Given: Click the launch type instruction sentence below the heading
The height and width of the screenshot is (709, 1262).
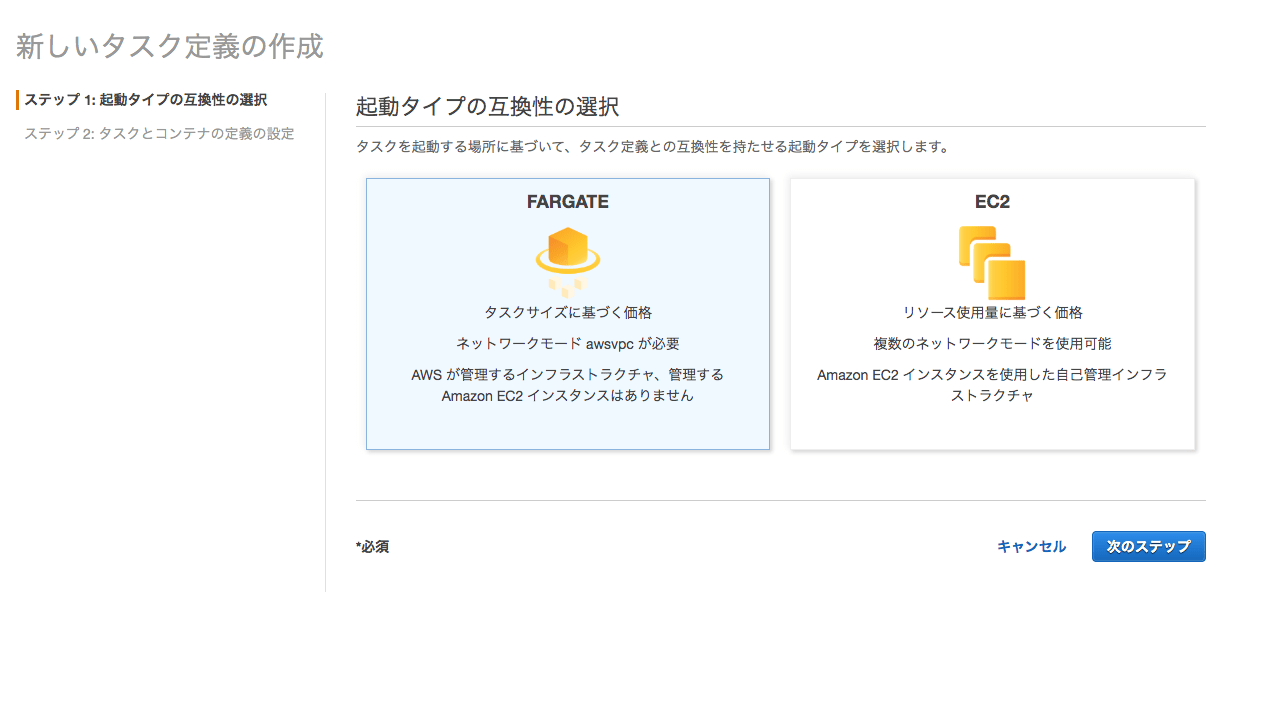Looking at the screenshot, I should 652,147.
